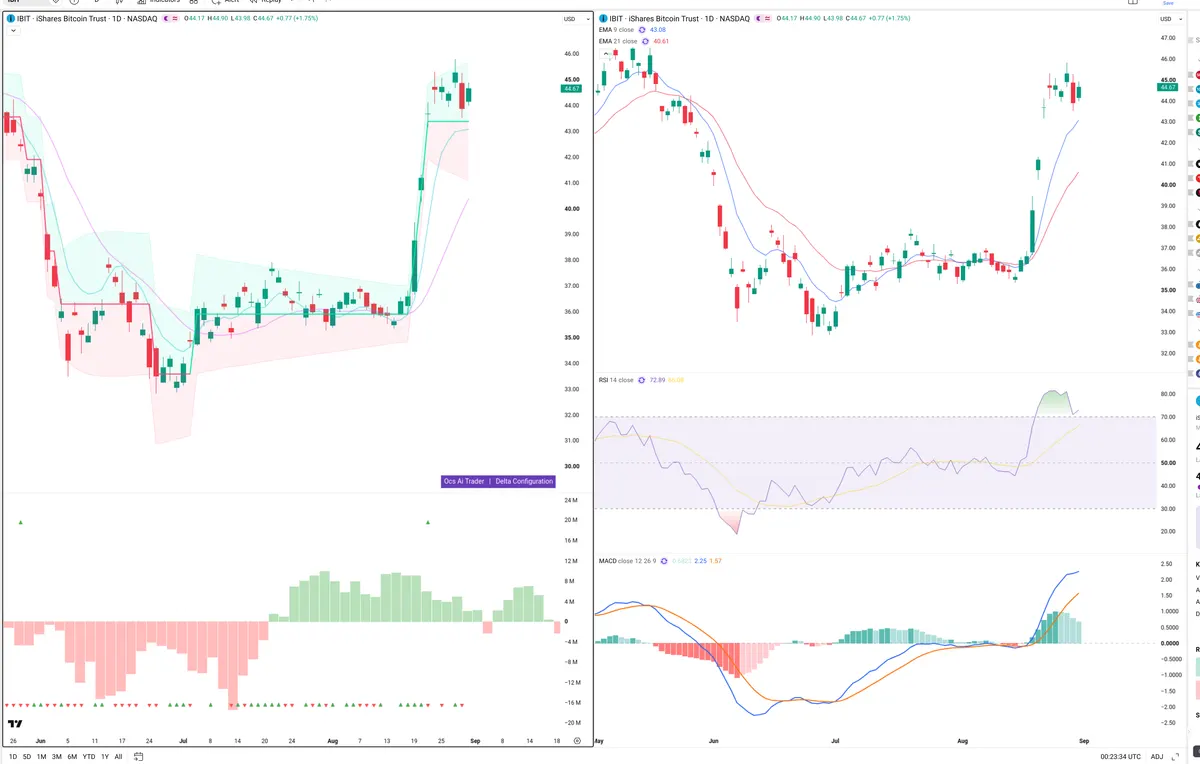Select the 1M date range
Image resolution: width=1200 pixels, height=764 pixels.
click(x=42, y=757)
